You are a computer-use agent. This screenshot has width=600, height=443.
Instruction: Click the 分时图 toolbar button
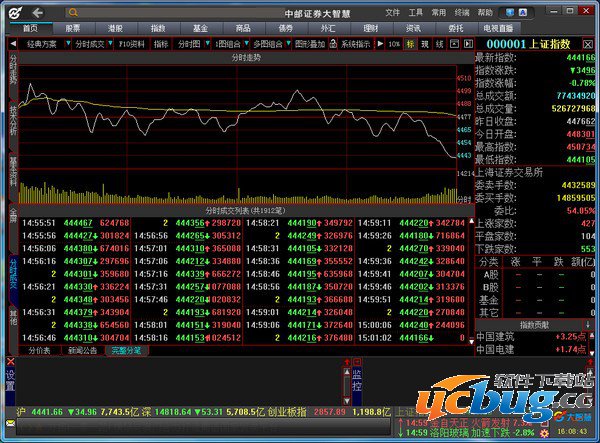pos(189,44)
